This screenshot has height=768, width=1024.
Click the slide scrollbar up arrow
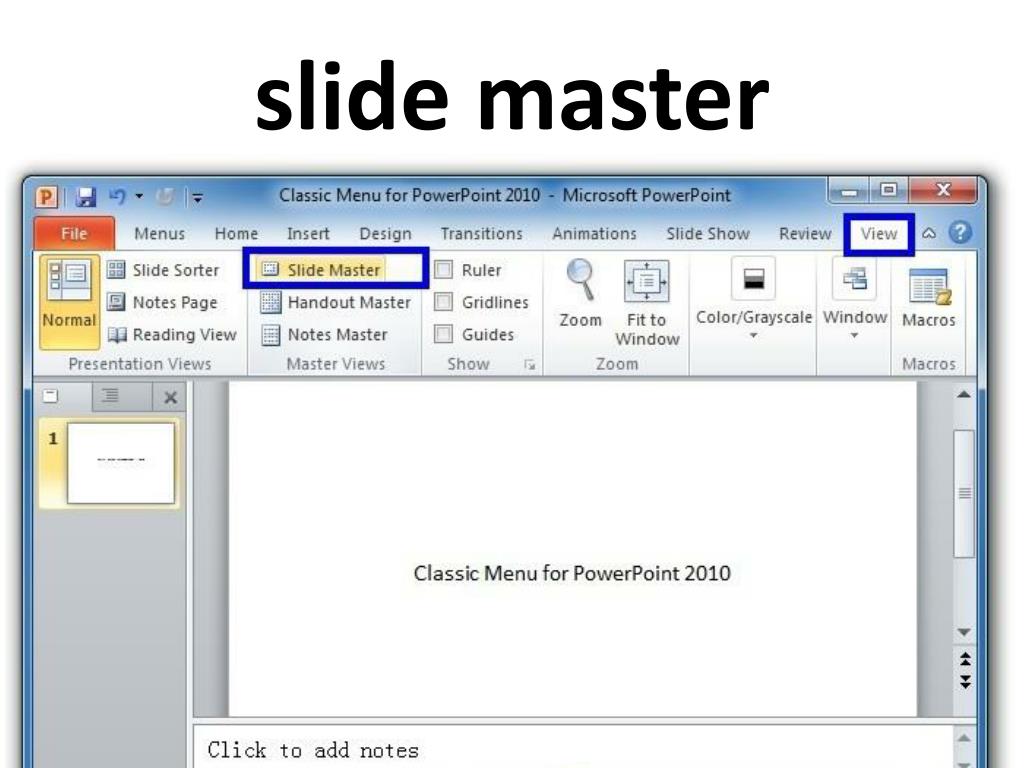(963, 394)
